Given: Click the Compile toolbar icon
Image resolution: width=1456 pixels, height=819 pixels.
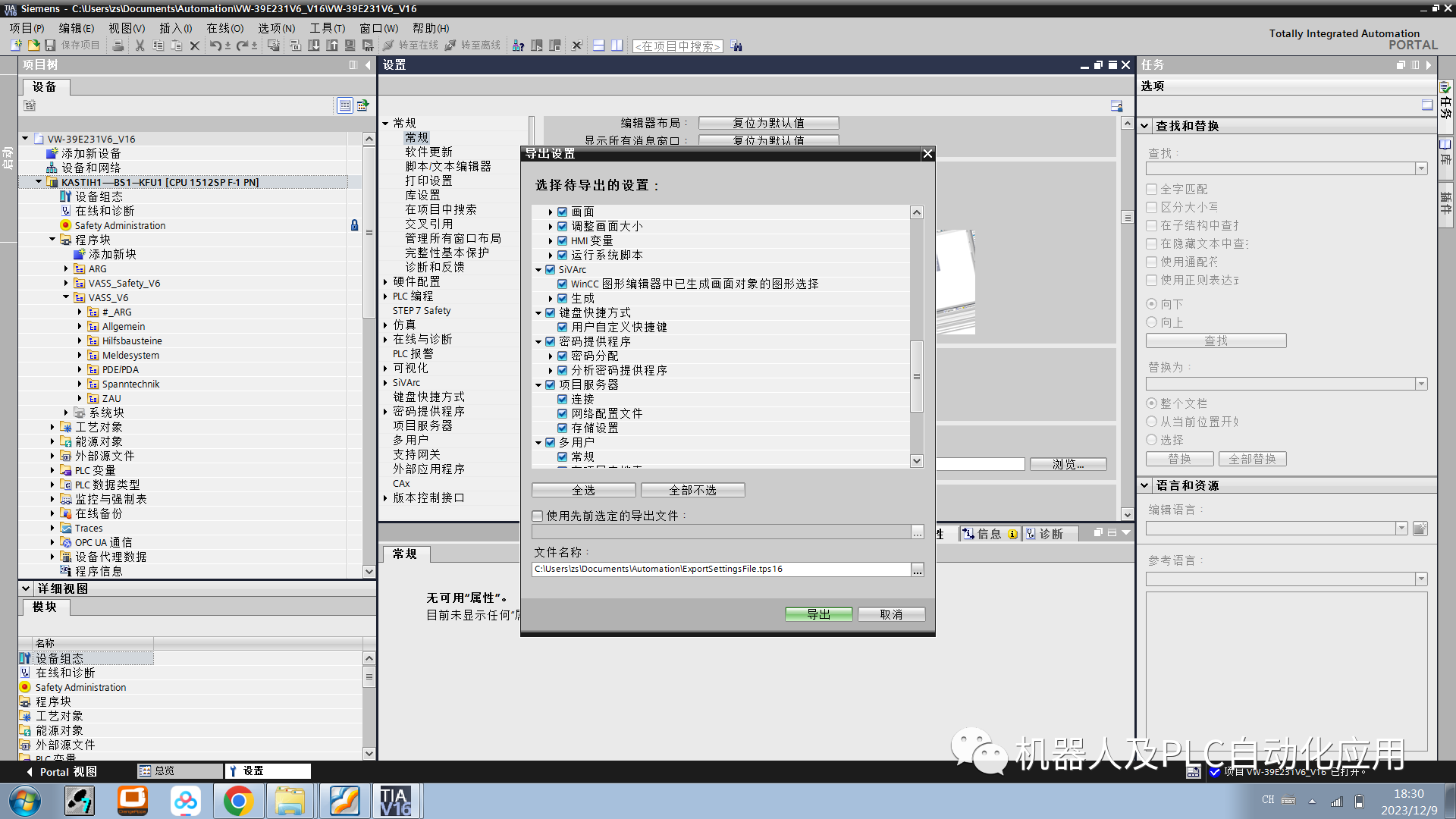Looking at the screenshot, I should (296, 45).
